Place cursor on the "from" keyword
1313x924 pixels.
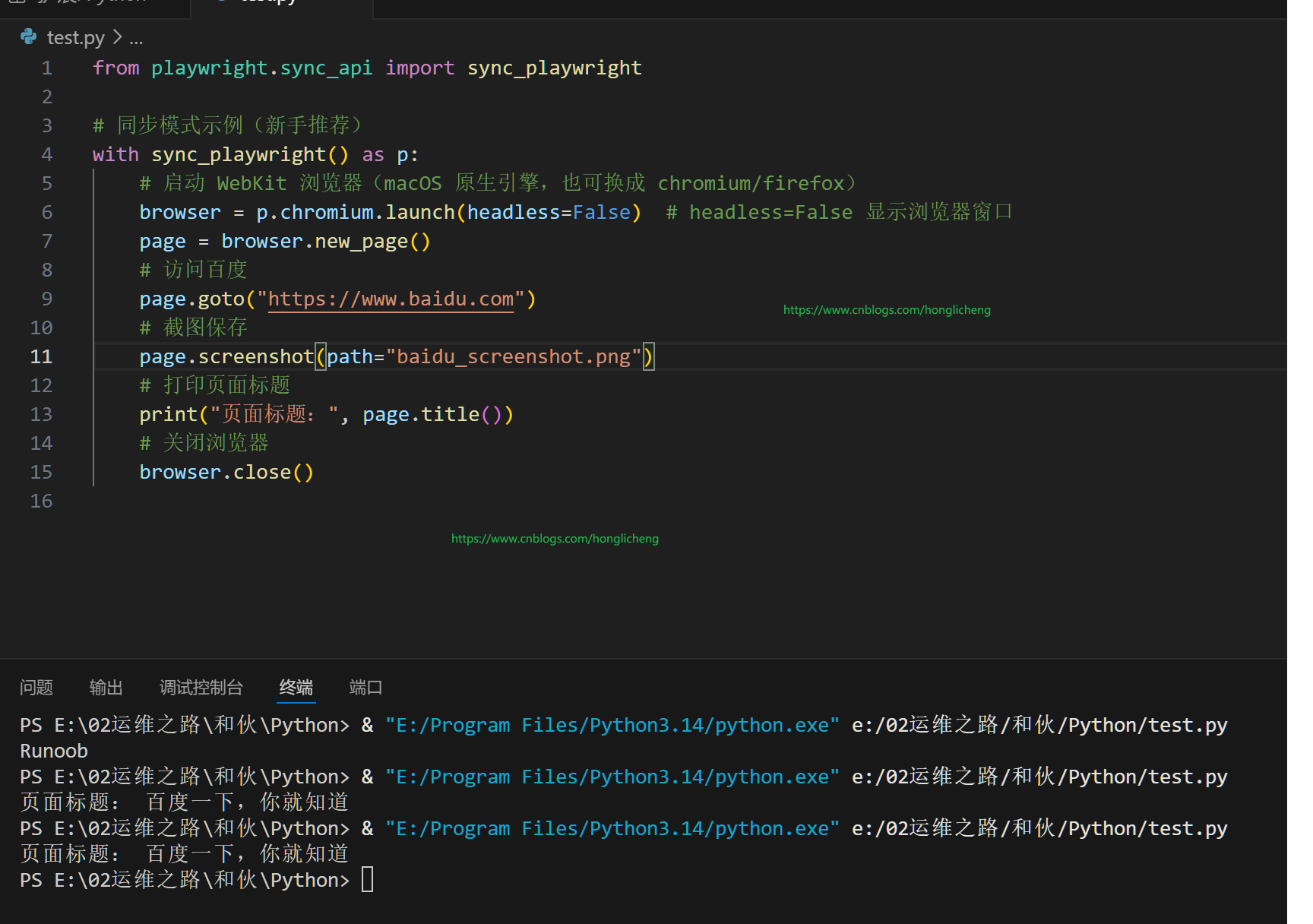(x=116, y=68)
